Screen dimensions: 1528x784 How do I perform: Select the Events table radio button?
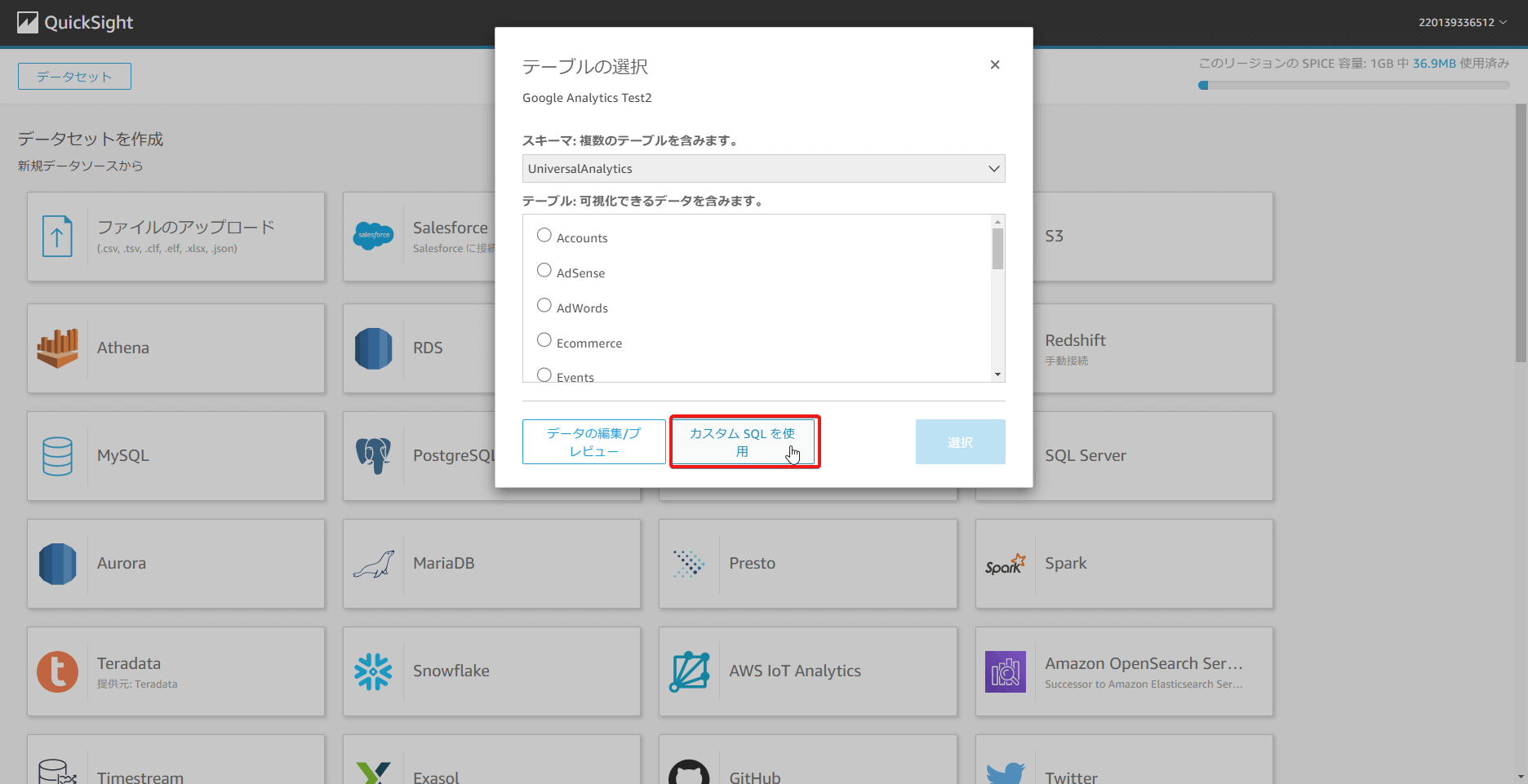544,375
